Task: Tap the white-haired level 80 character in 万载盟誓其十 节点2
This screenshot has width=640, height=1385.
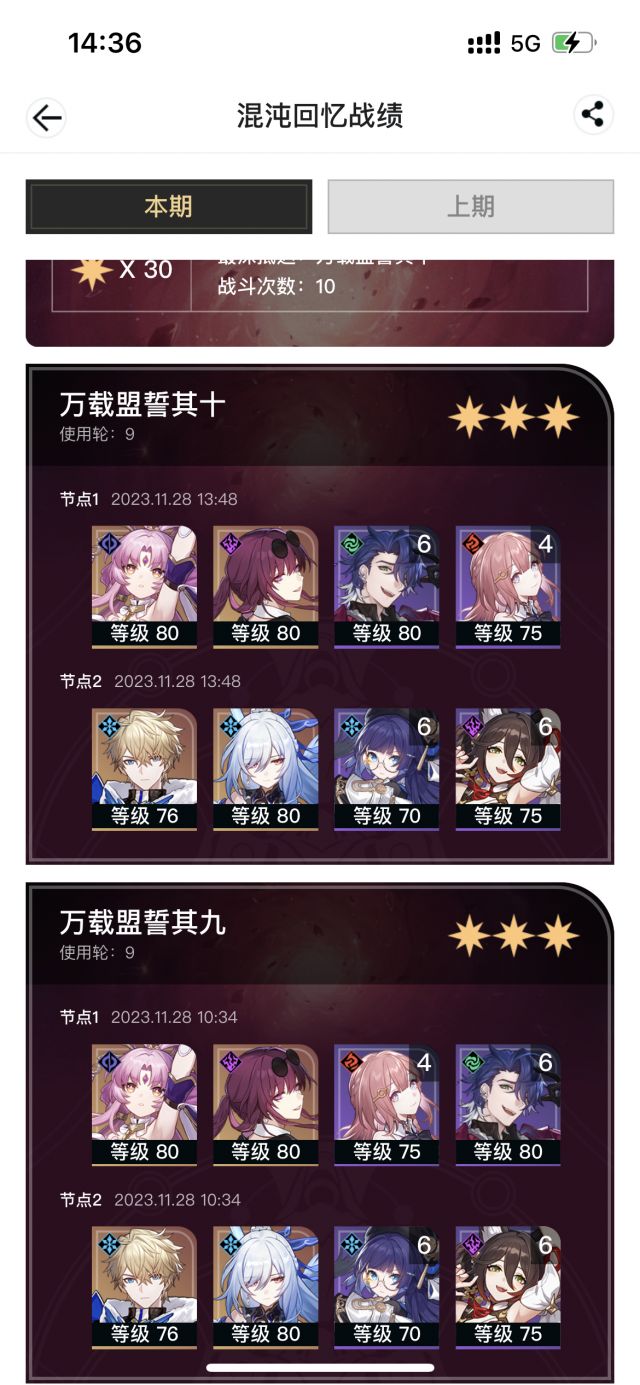Action: (266, 770)
